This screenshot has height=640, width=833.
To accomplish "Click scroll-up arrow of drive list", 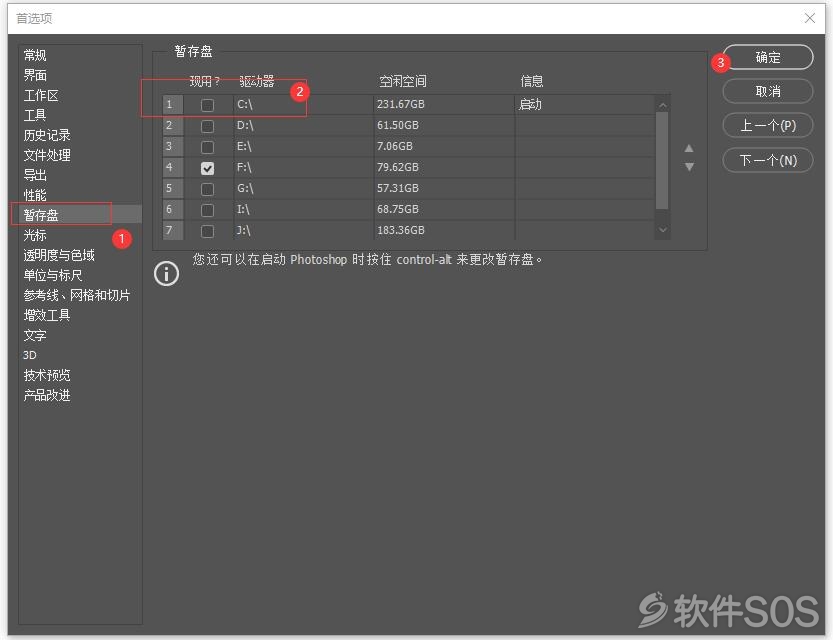I will coord(662,106).
